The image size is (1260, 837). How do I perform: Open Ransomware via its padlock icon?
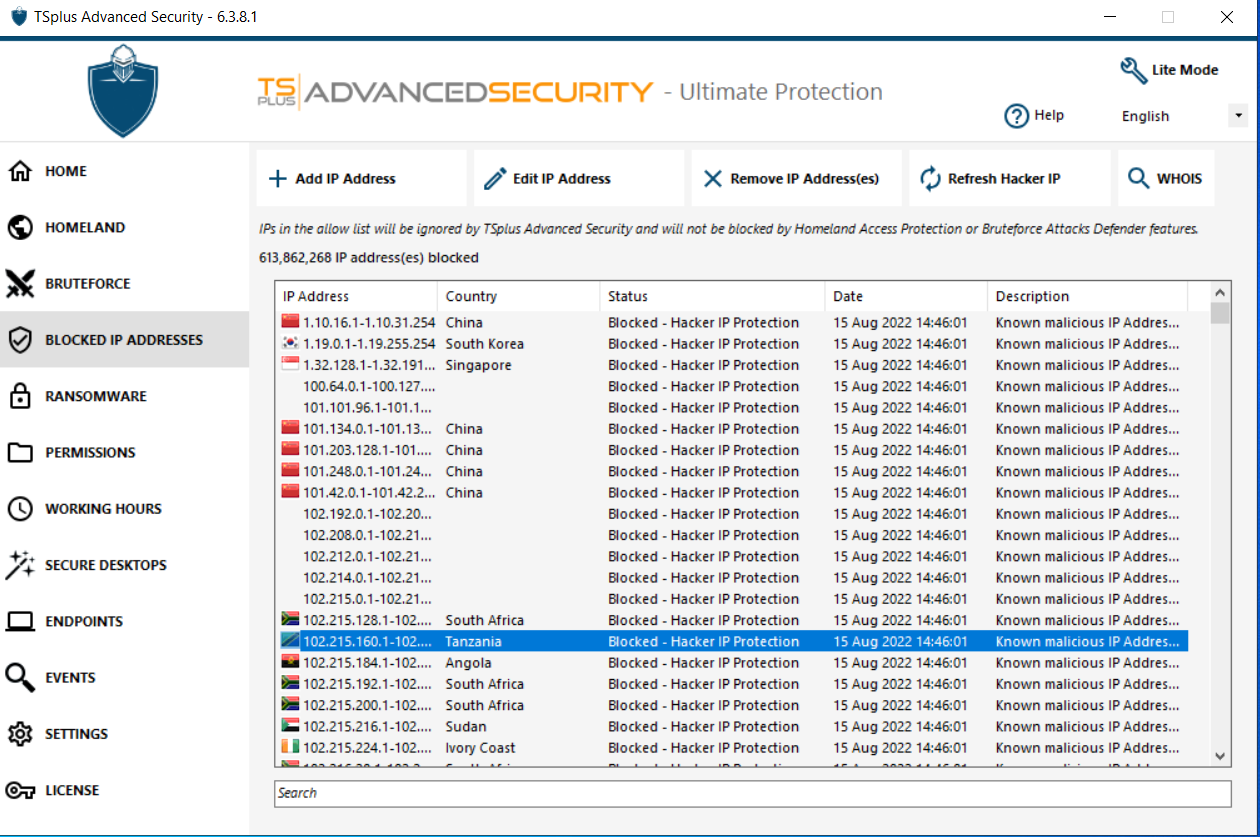pyautogui.click(x=20, y=396)
